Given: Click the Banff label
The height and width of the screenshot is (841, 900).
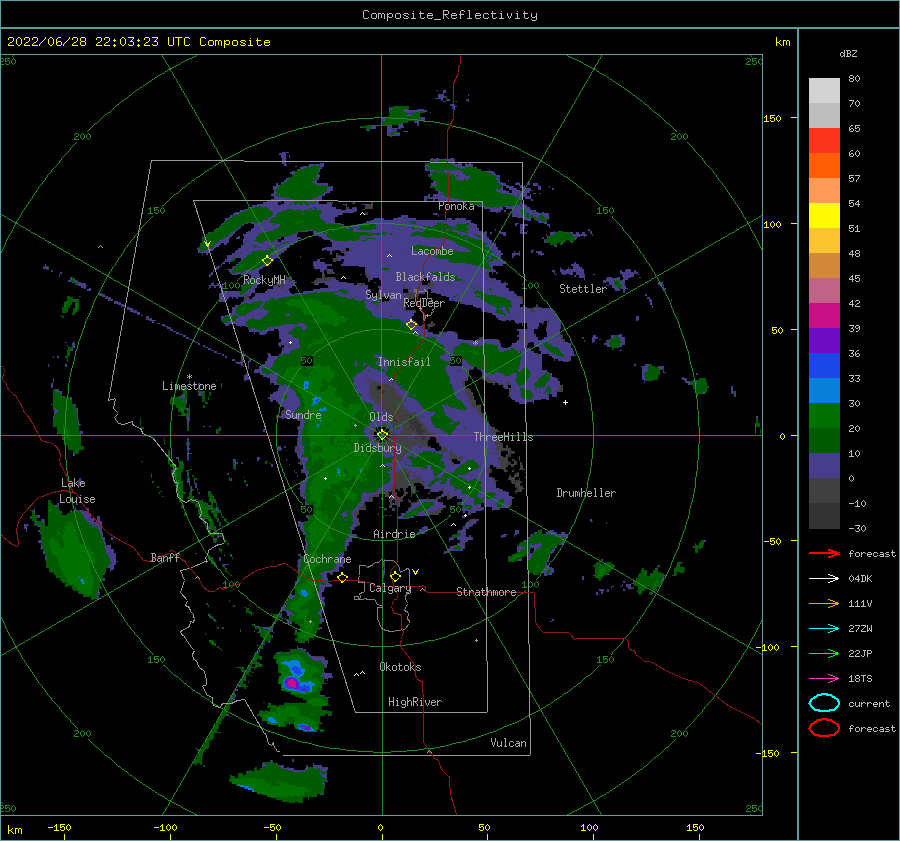Looking at the screenshot, I should (165, 558).
